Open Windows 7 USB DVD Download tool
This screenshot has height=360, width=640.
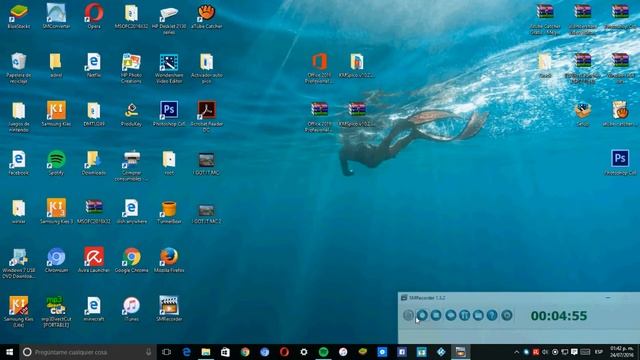[18, 263]
